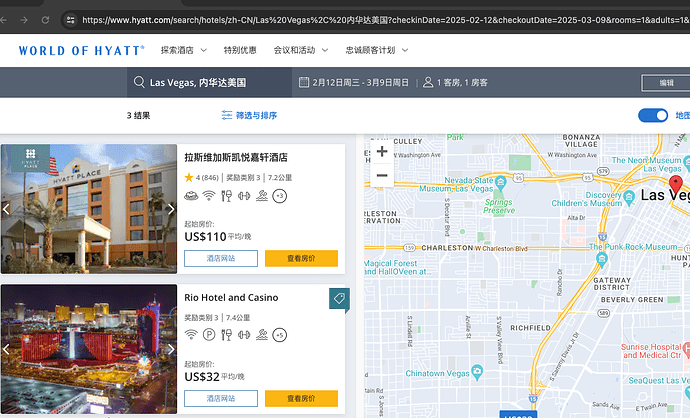Click the filter sliders icon
The image size is (690, 418).
pos(227,115)
